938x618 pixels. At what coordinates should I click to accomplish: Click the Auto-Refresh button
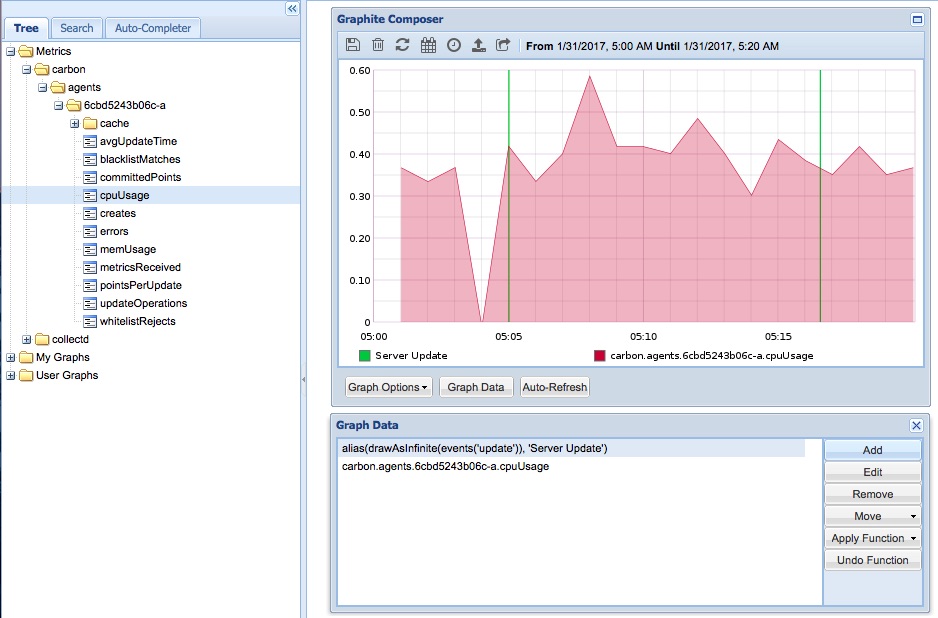pyautogui.click(x=555, y=387)
